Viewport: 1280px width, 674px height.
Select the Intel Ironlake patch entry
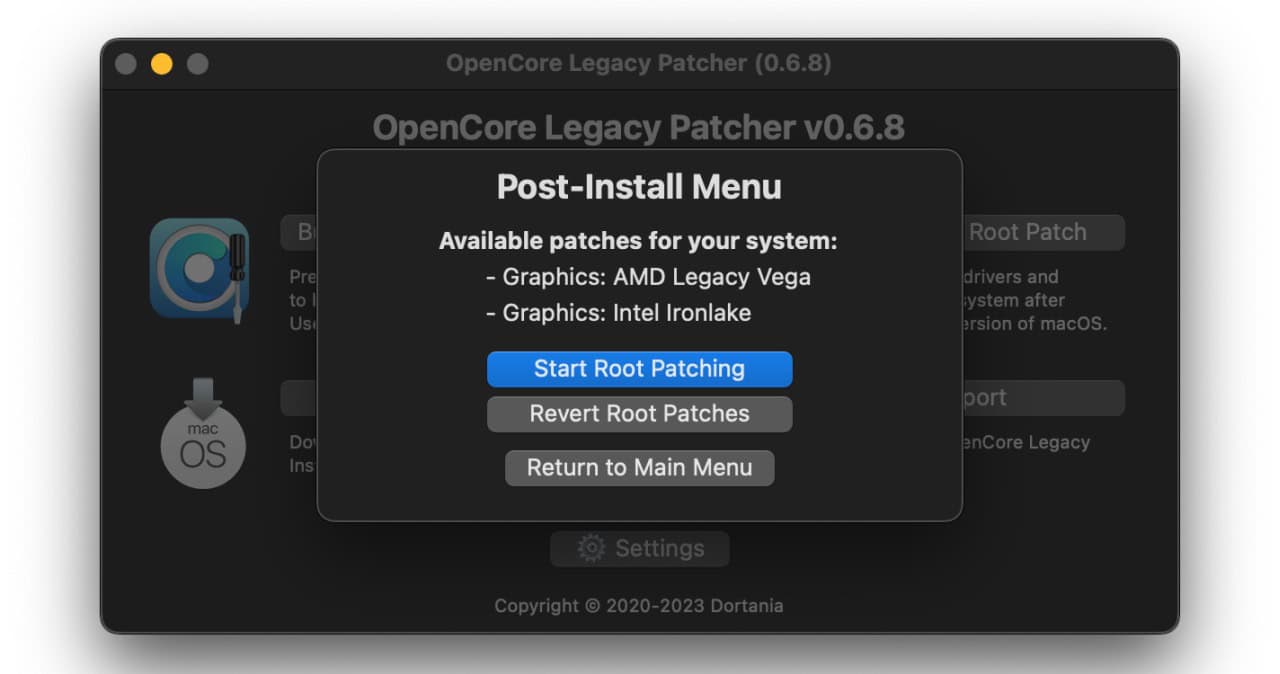pos(619,313)
